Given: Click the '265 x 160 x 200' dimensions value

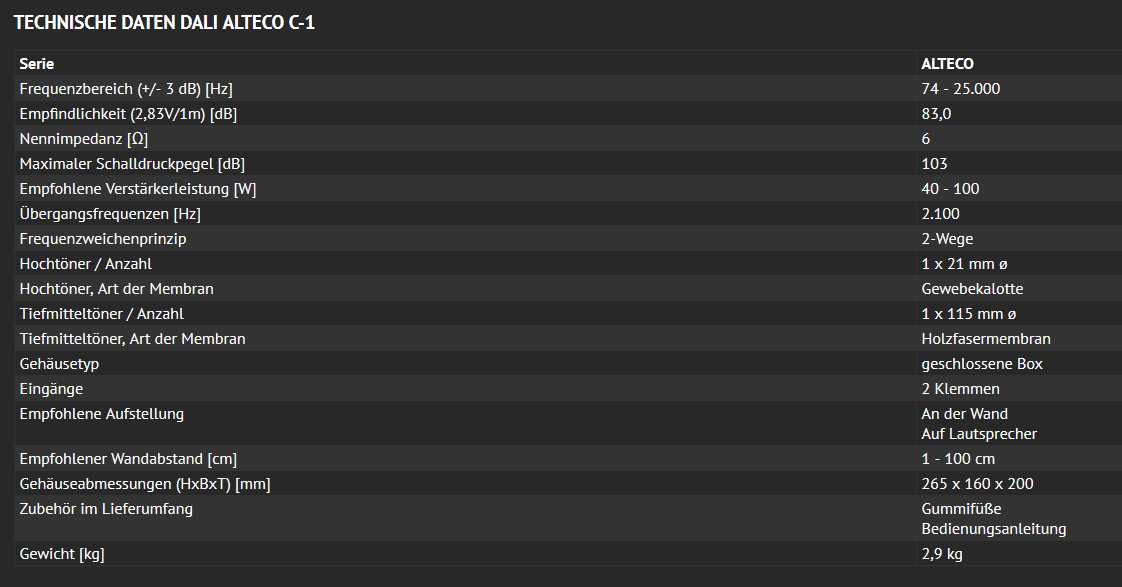Looking at the screenshot, I should [977, 484].
